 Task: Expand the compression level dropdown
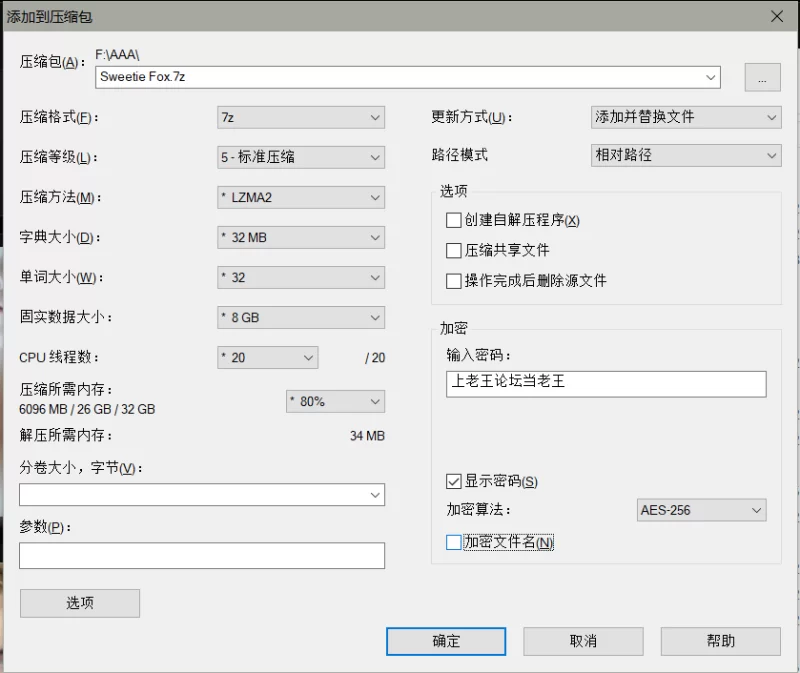click(301, 157)
